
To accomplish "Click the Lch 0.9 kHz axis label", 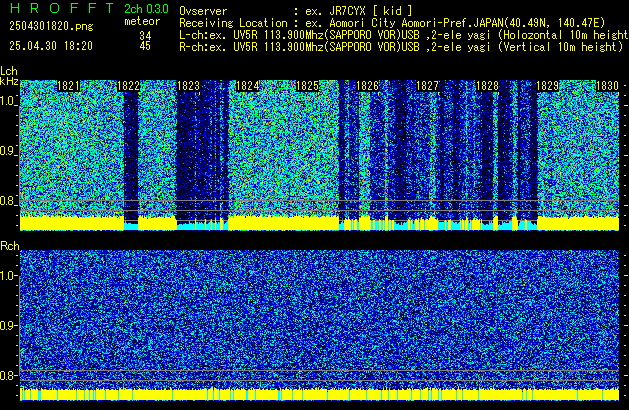I will click(8, 151).
